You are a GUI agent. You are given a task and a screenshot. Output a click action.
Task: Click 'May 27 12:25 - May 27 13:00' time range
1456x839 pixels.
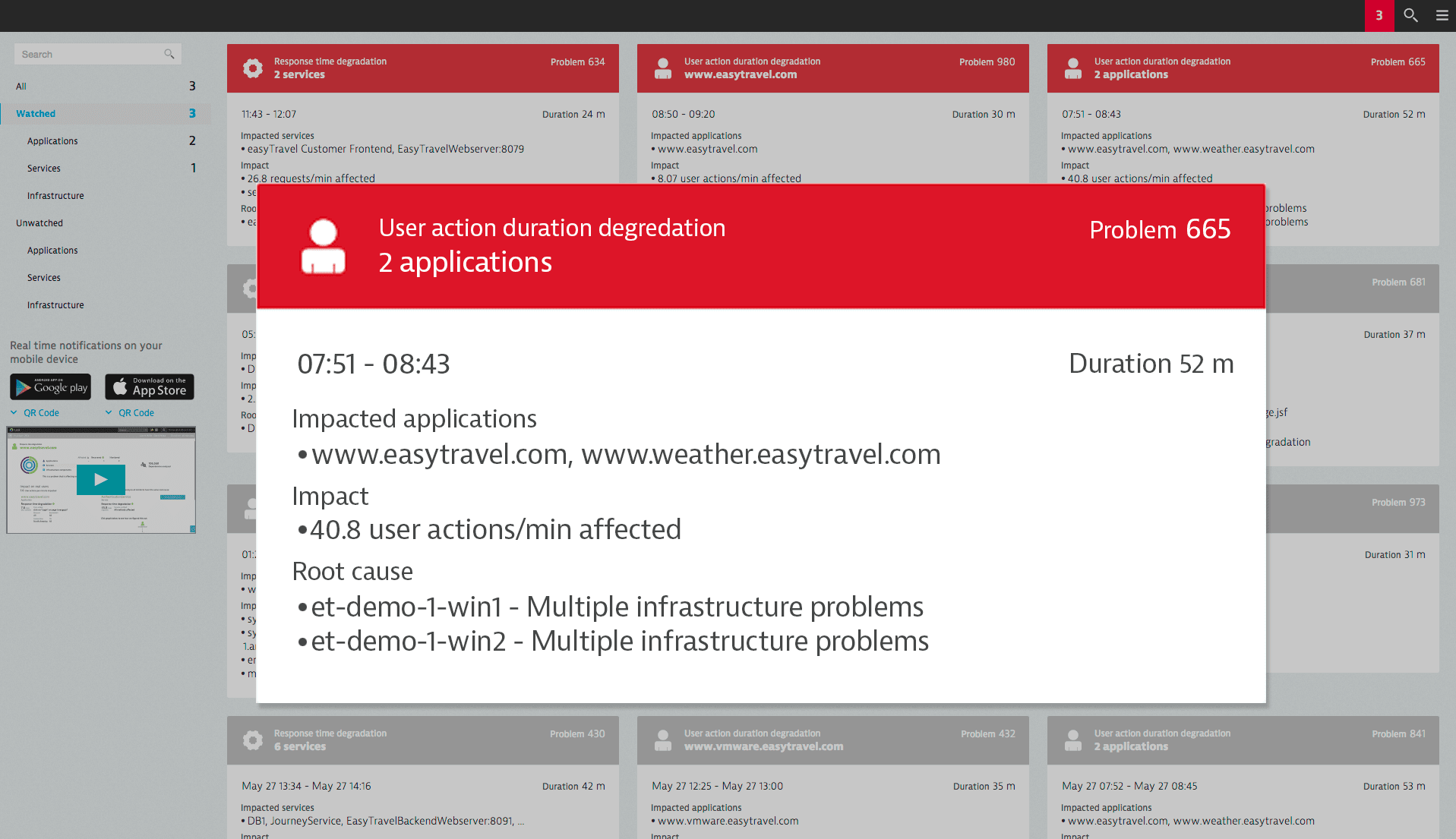717,786
